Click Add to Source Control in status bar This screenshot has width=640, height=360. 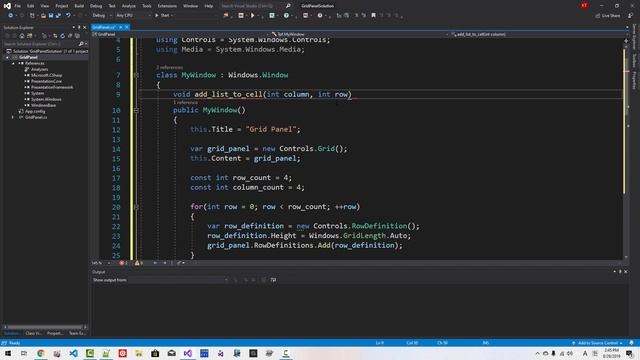[x=597, y=343]
